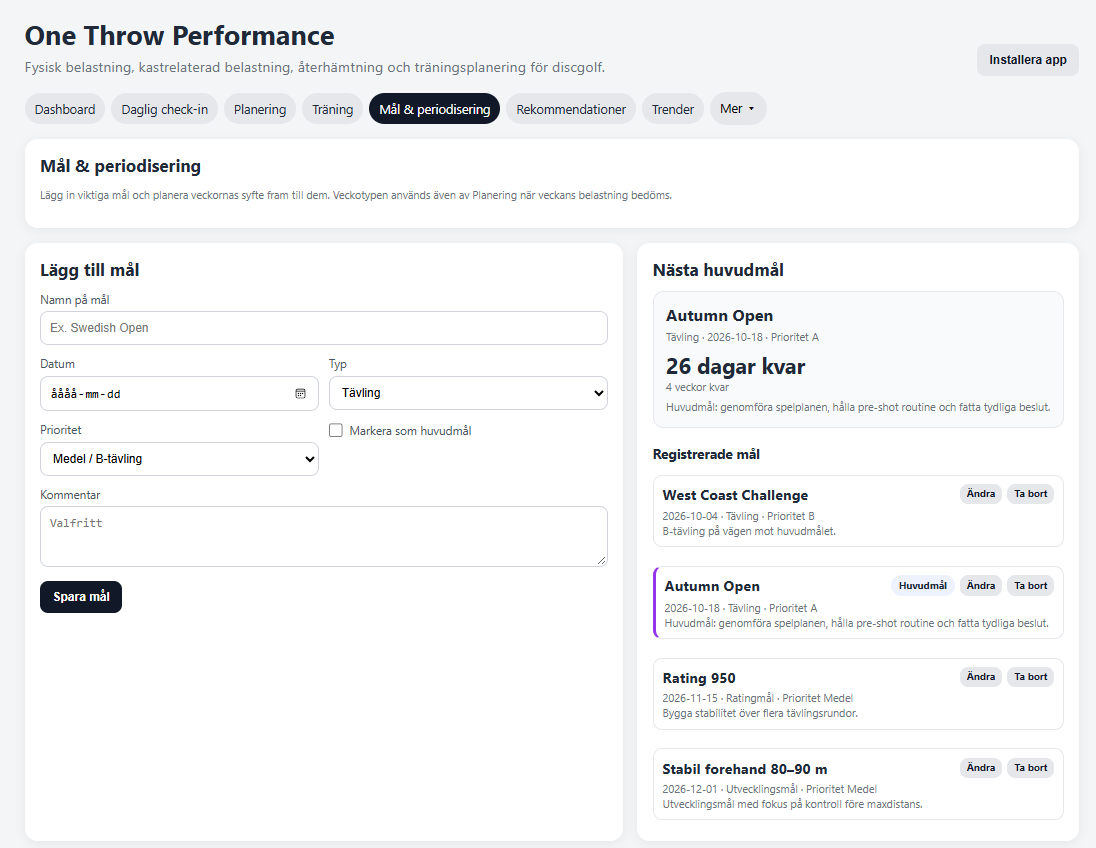Click the Autumn Open title in Nästa huvudmål
The height and width of the screenshot is (848, 1096).
(719, 316)
